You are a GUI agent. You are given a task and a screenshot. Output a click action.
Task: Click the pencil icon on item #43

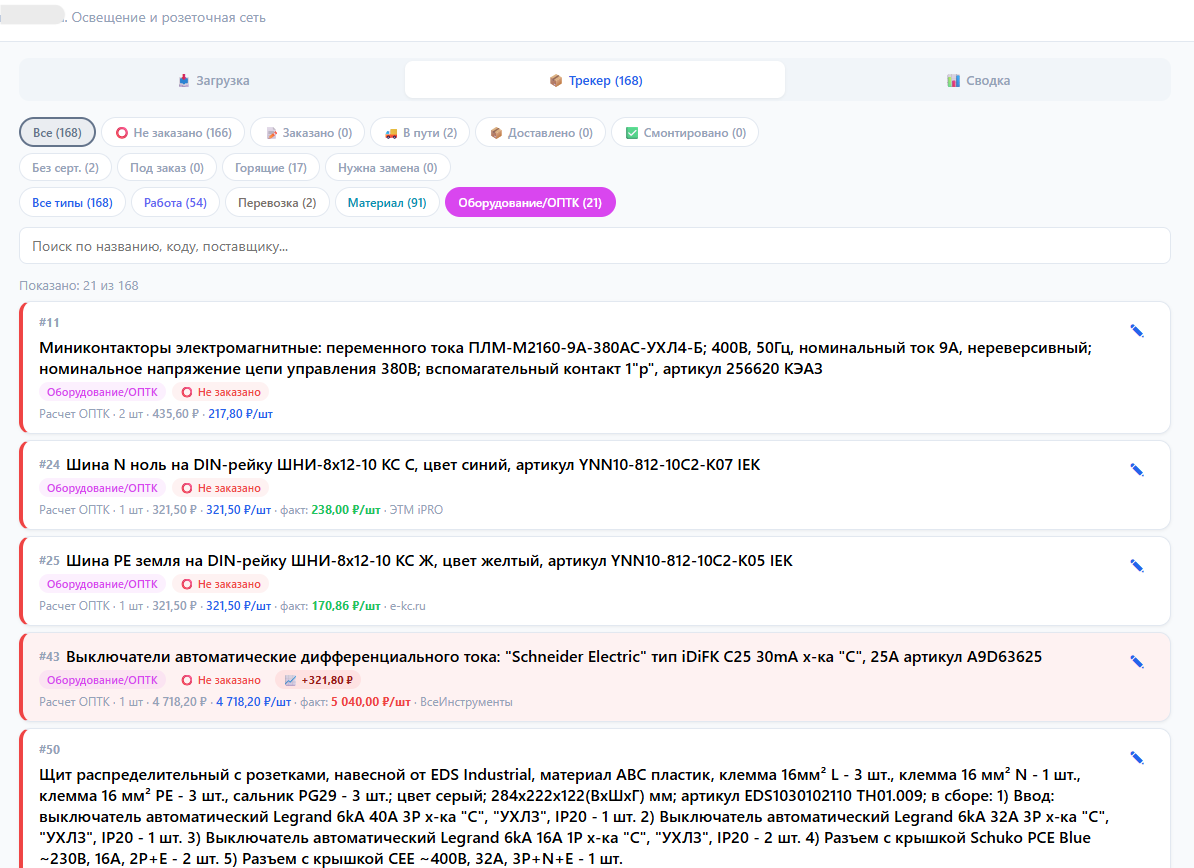point(1137,662)
